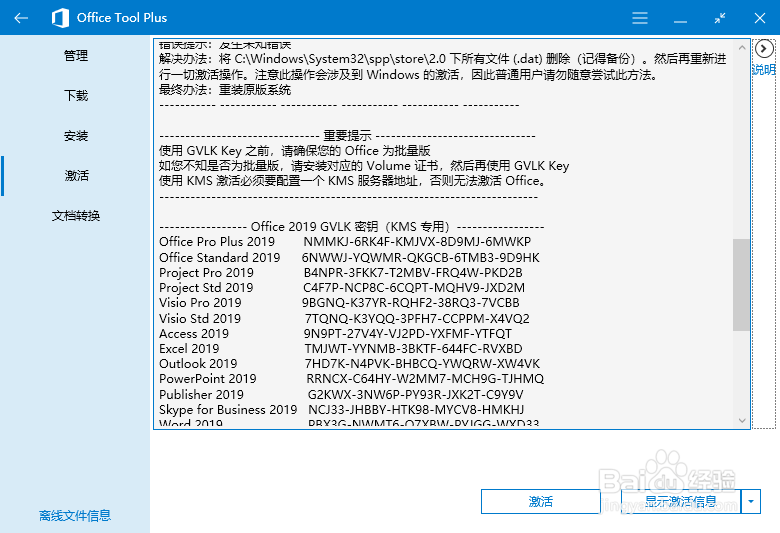Click the 重要提示 heading line
Viewport: 780px width, 533px height.
pos(347,136)
